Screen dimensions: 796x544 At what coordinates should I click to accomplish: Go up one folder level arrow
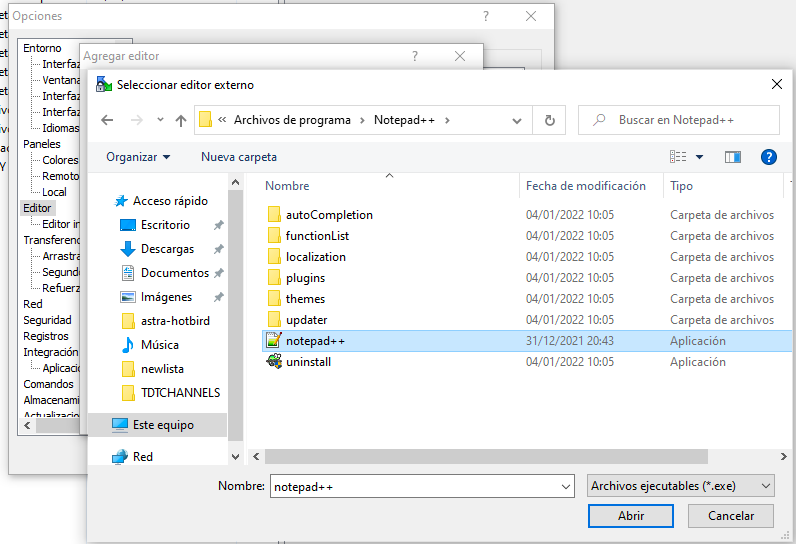click(x=181, y=120)
